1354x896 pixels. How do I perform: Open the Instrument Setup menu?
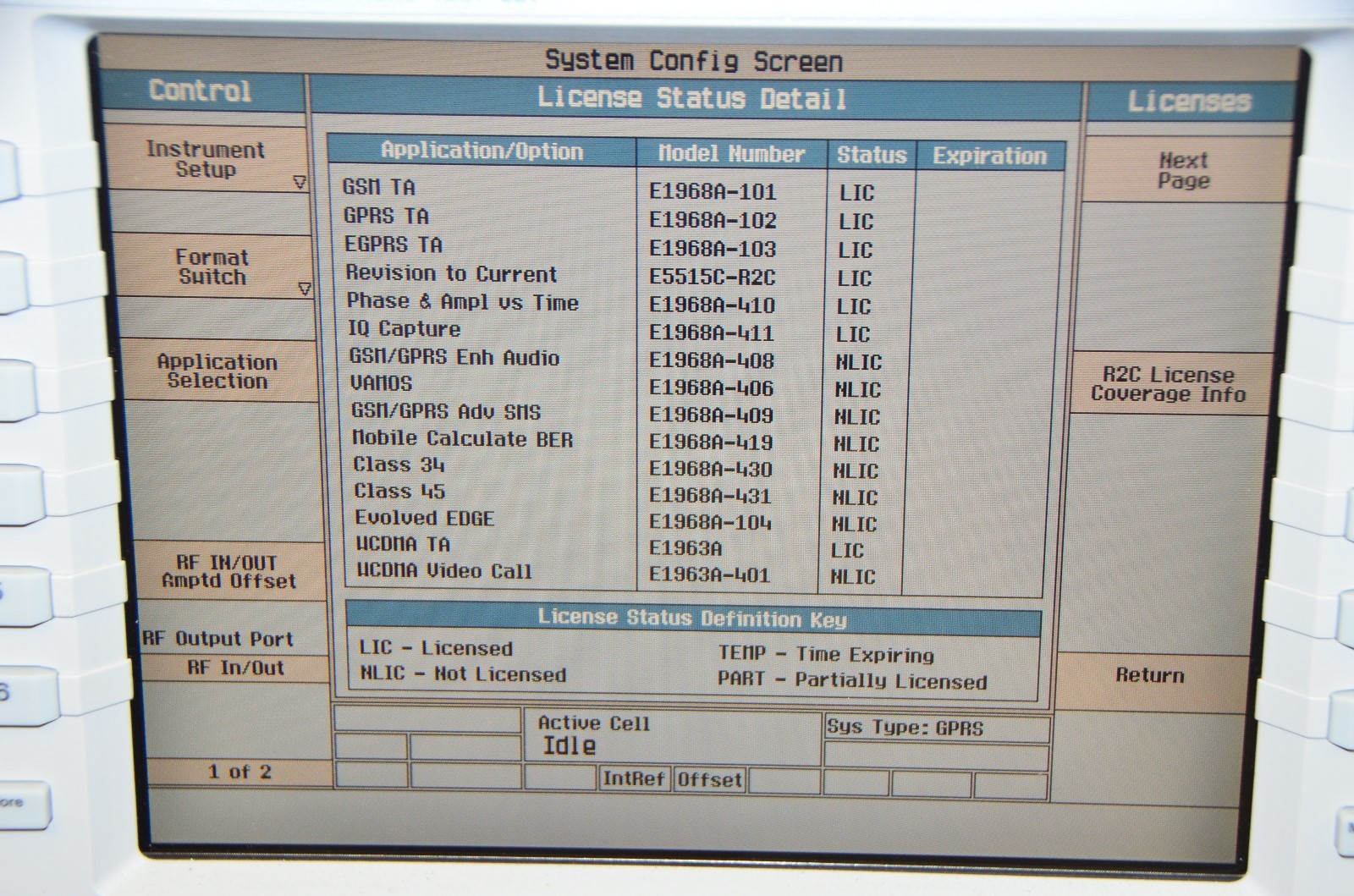[206, 159]
